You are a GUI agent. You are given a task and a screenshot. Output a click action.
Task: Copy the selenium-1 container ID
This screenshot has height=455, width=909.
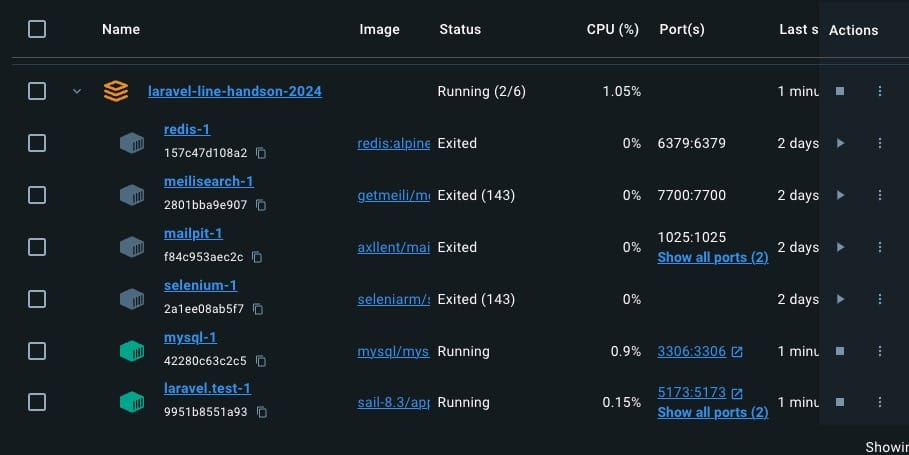[258, 309]
